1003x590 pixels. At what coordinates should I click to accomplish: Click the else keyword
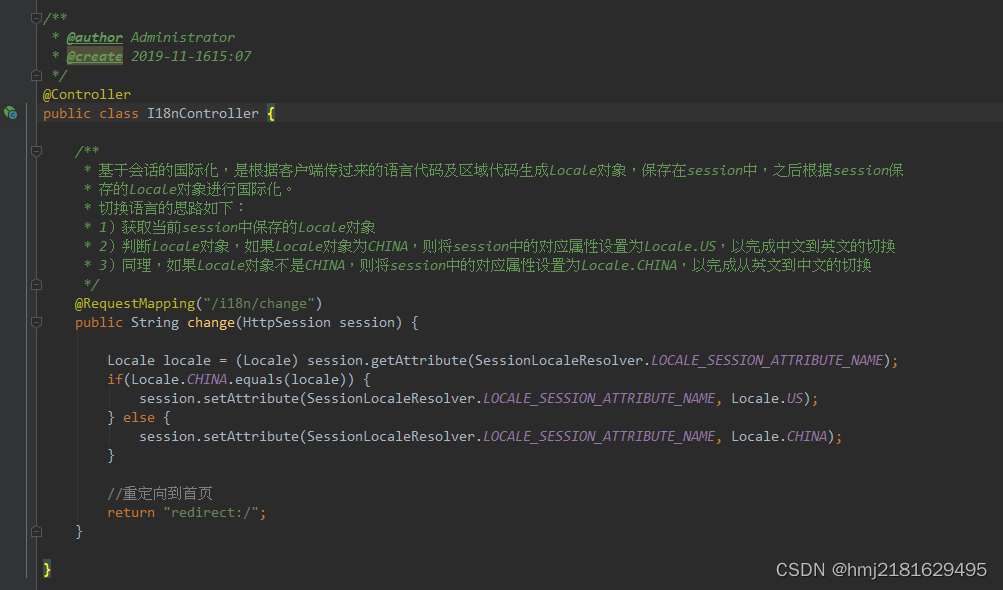click(x=139, y=417)
